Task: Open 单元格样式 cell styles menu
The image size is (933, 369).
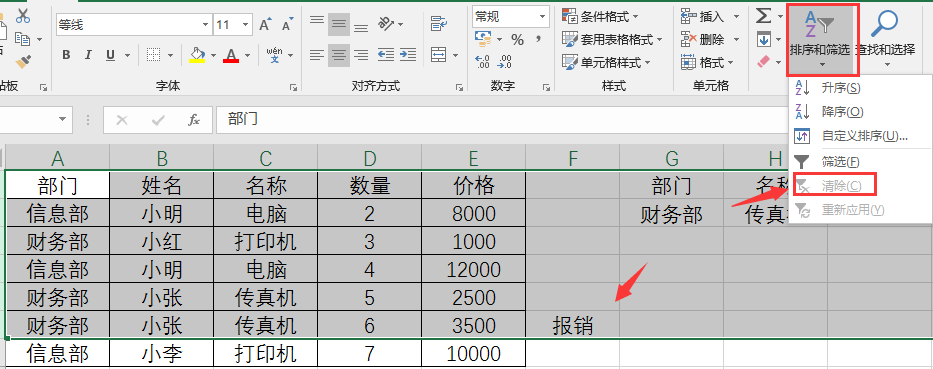Action: pyautogui.click(x=606, y=62)
